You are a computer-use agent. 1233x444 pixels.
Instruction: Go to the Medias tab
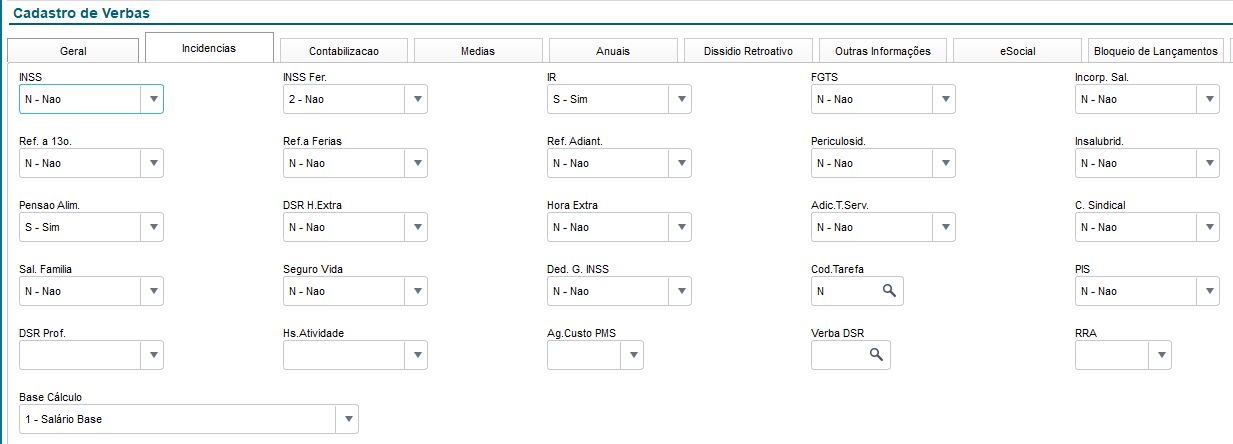[478, 51]
